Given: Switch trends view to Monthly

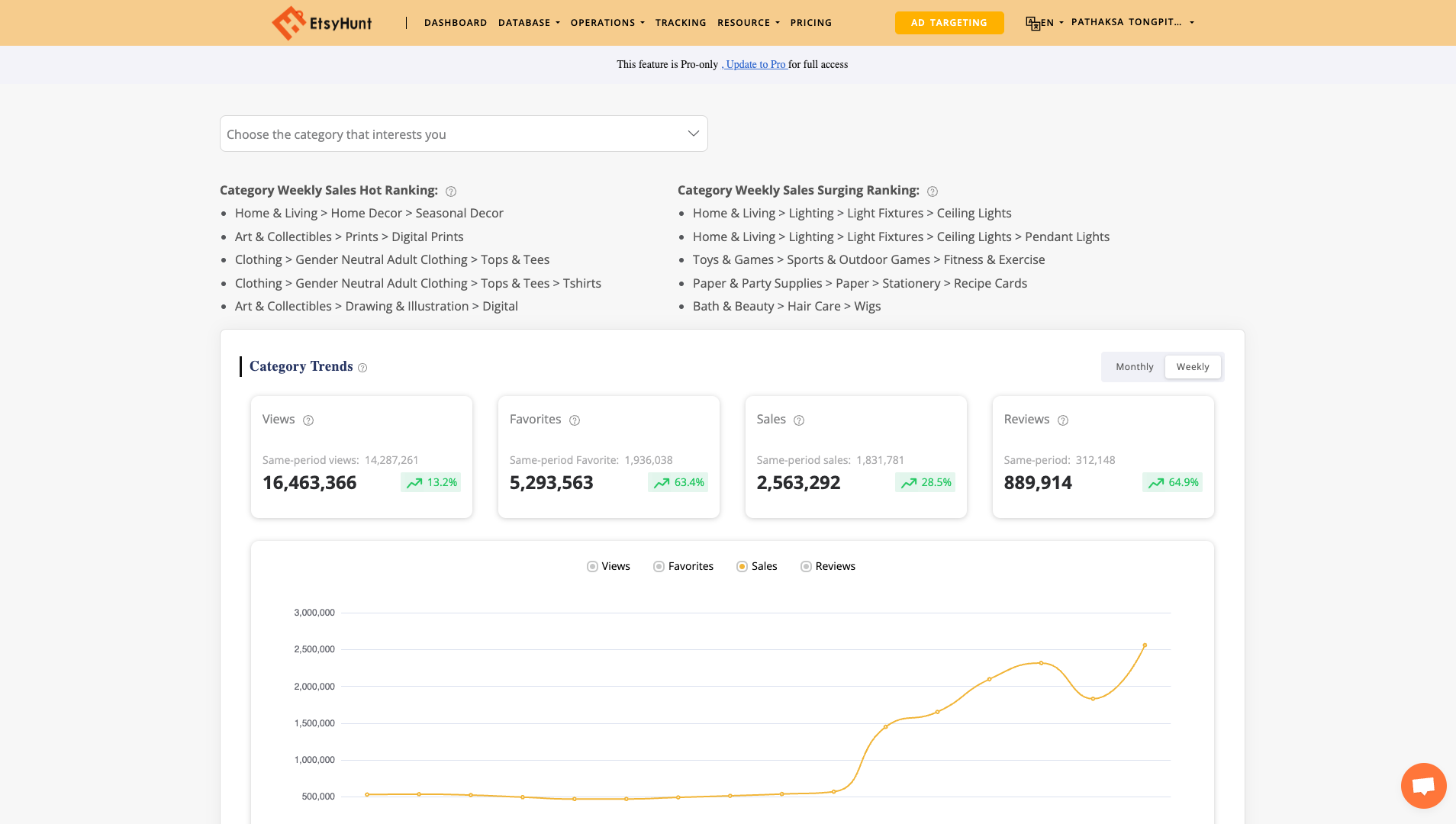Looking at the screenshot, I should (1135, 366).
